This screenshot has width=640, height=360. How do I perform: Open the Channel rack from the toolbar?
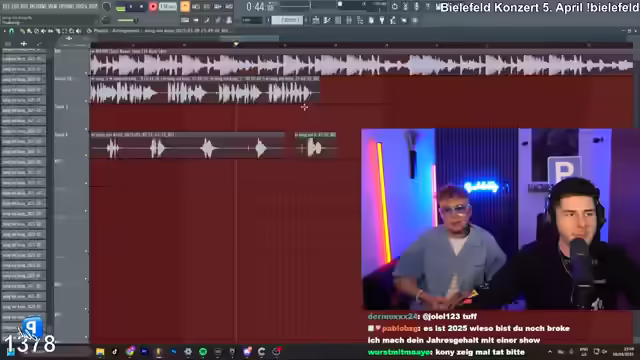[x=338, y=20]
